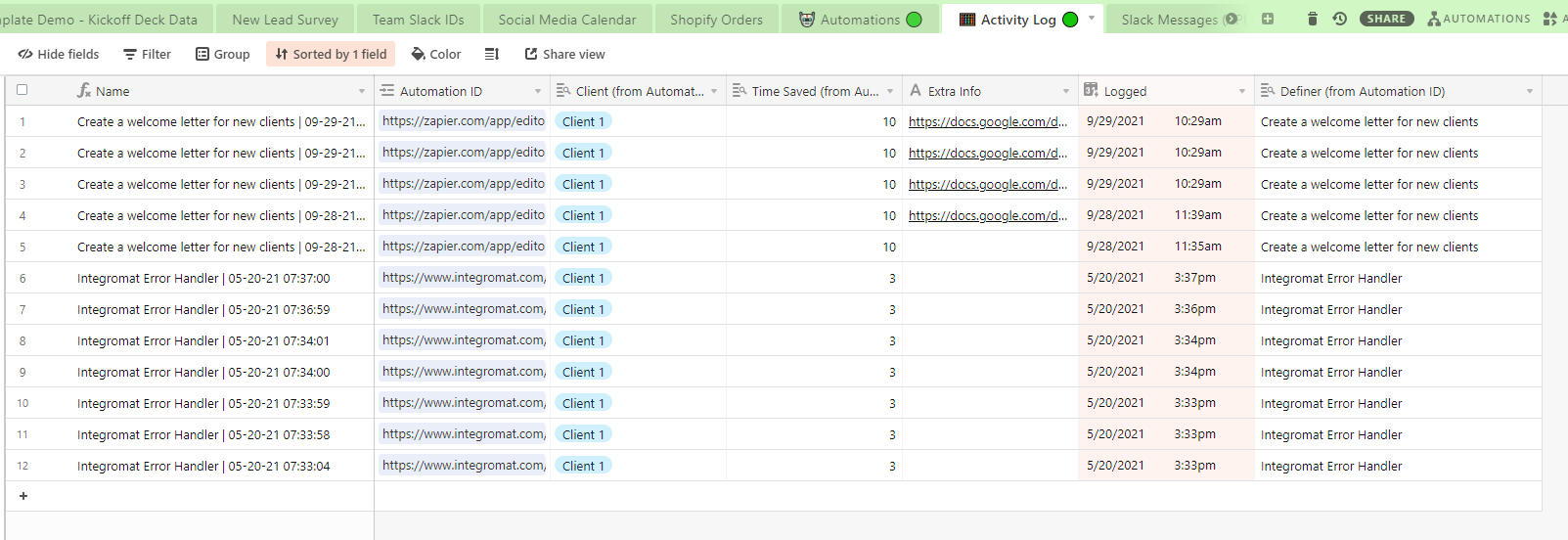Open the Social Media Calendar tab
1568x540 pixels.
(x=566, y=20)
